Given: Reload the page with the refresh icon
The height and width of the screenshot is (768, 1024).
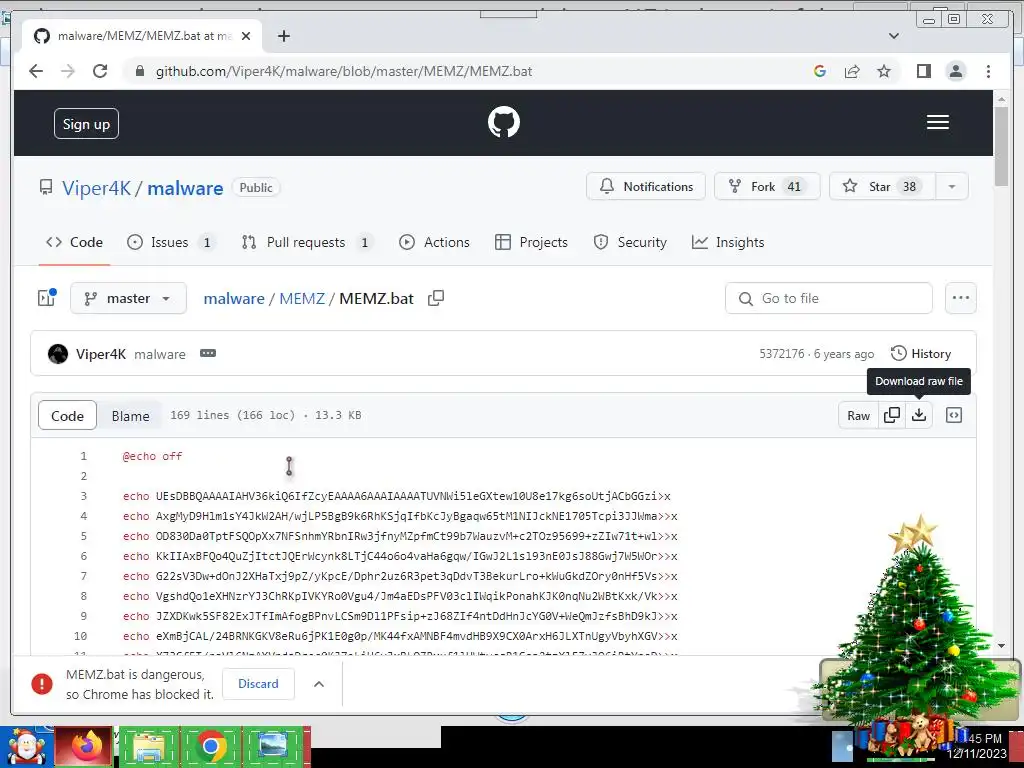Looking at the screenshot, I should pos(100,71).
